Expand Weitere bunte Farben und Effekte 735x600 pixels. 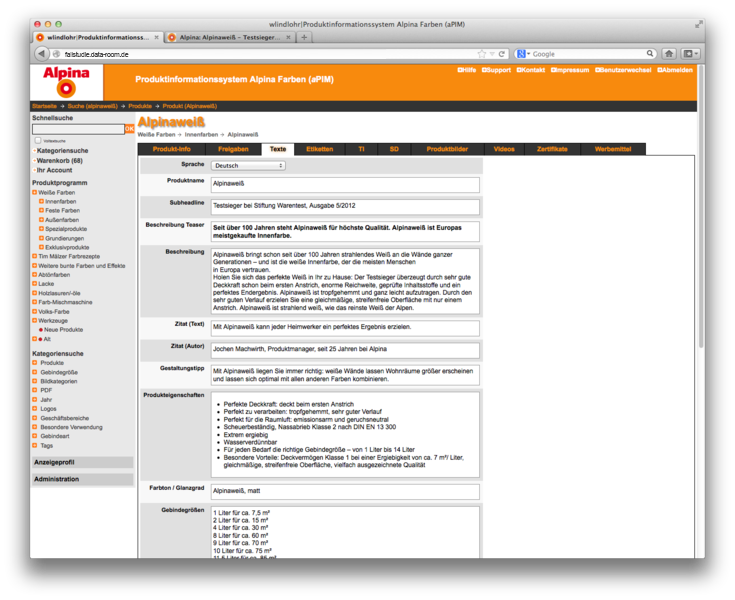[35, 265]
